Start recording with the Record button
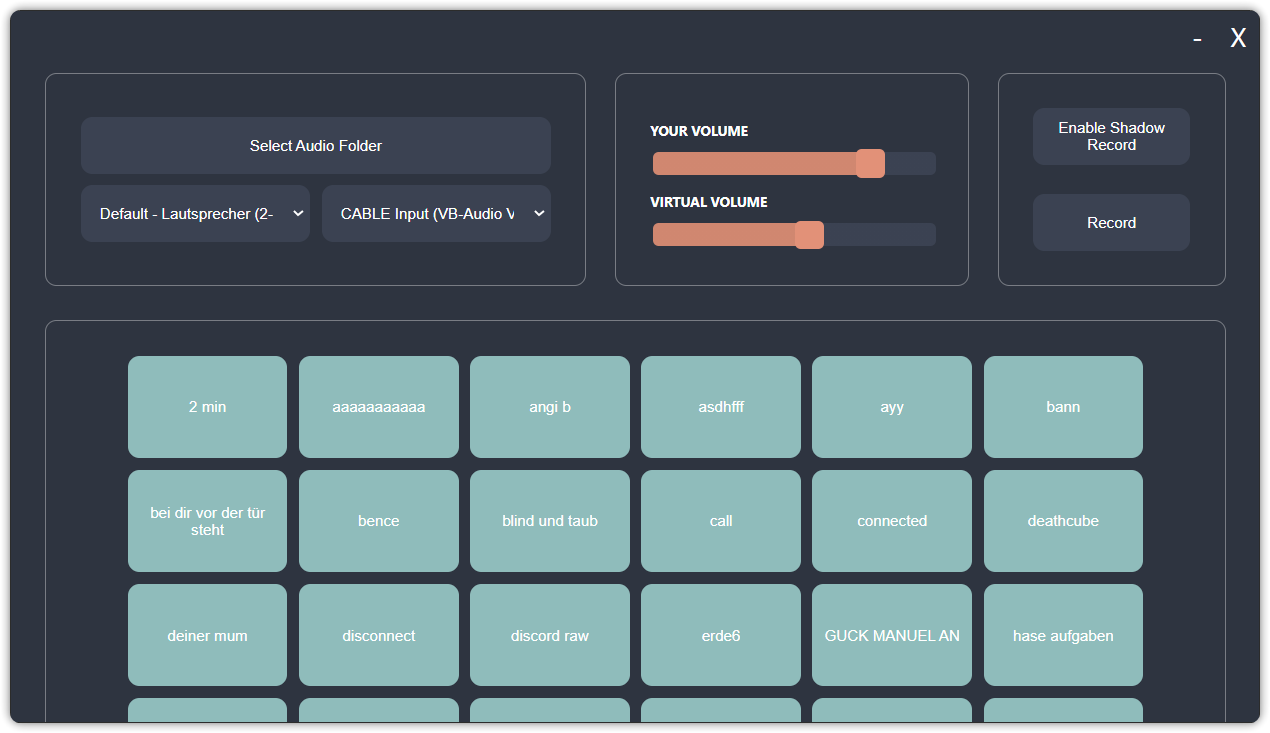1270x733 pixels. (1111, 223)
